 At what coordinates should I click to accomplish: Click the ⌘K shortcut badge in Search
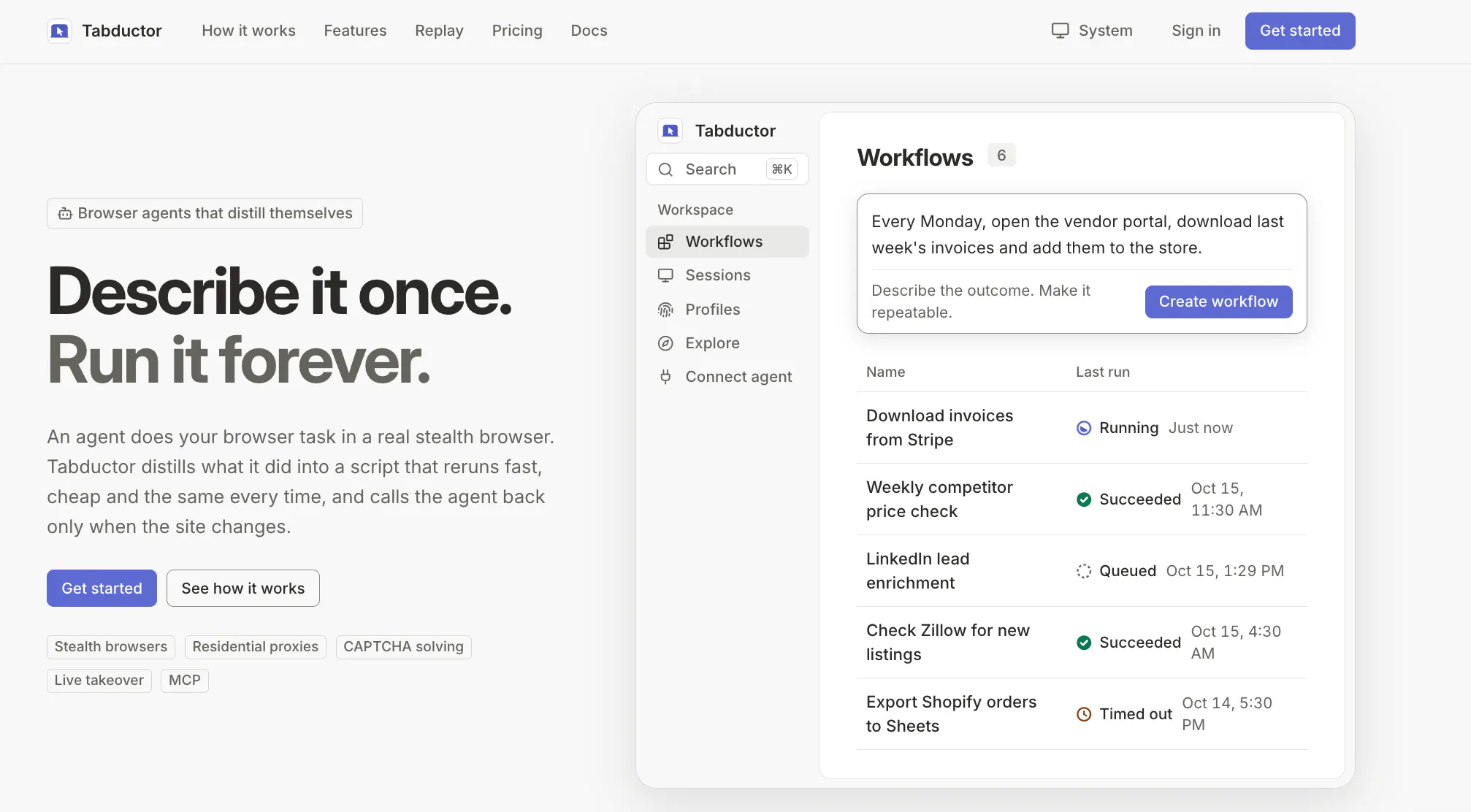782,169
